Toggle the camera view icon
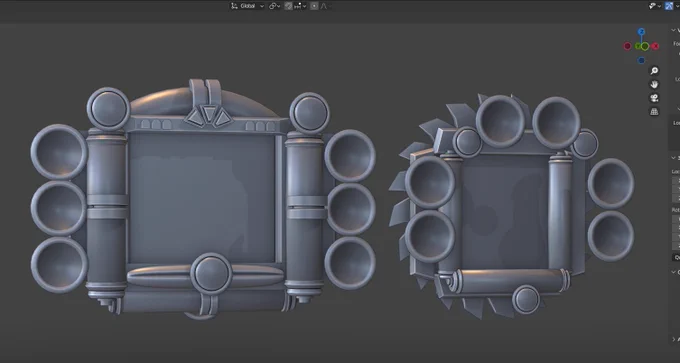The image size is (680, 363). click(654, 98)
